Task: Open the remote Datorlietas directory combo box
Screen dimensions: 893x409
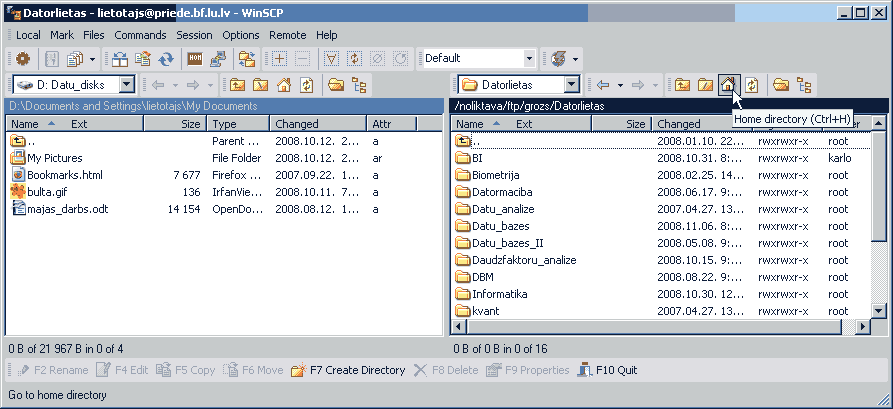Action: 519,85
